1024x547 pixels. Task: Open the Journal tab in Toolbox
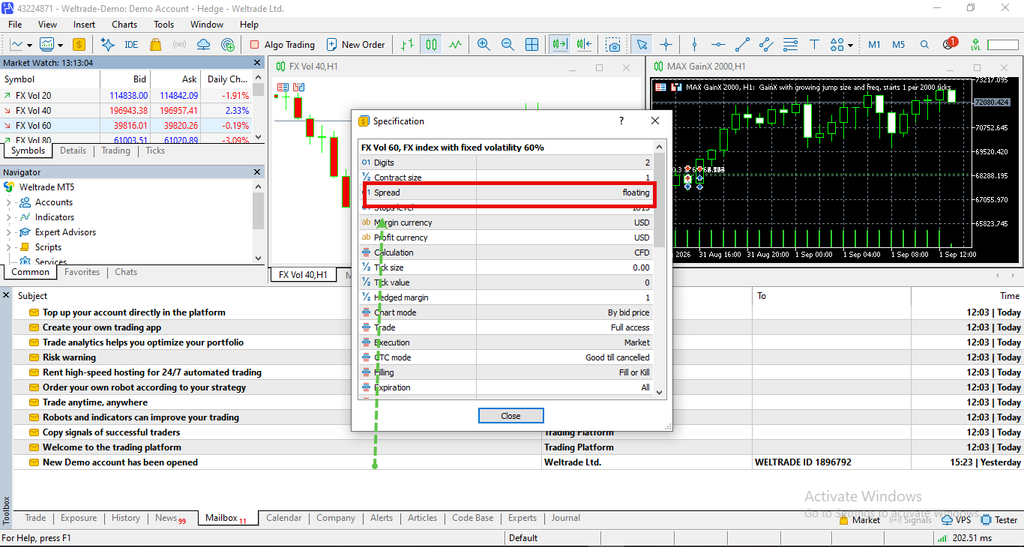(x=566, y=518)
